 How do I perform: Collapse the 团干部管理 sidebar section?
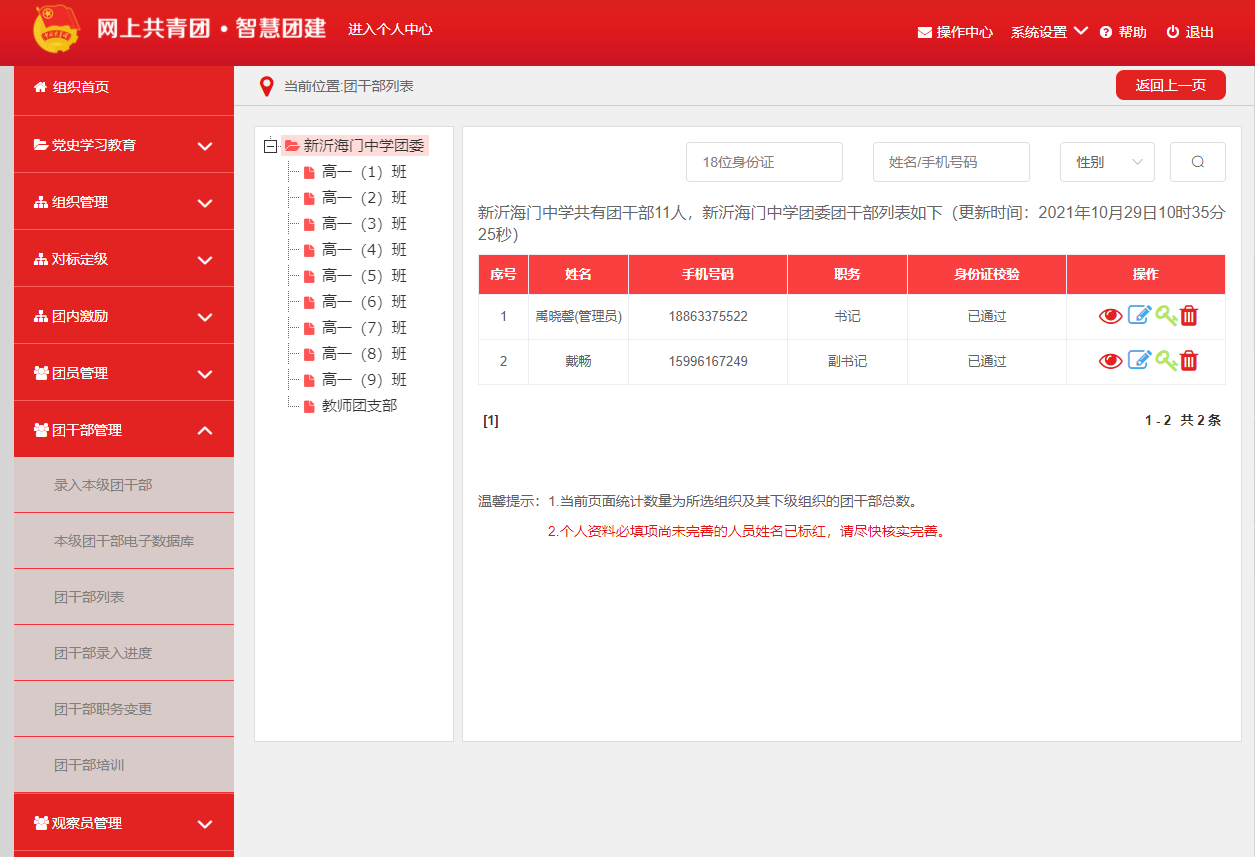pos(124,430)
